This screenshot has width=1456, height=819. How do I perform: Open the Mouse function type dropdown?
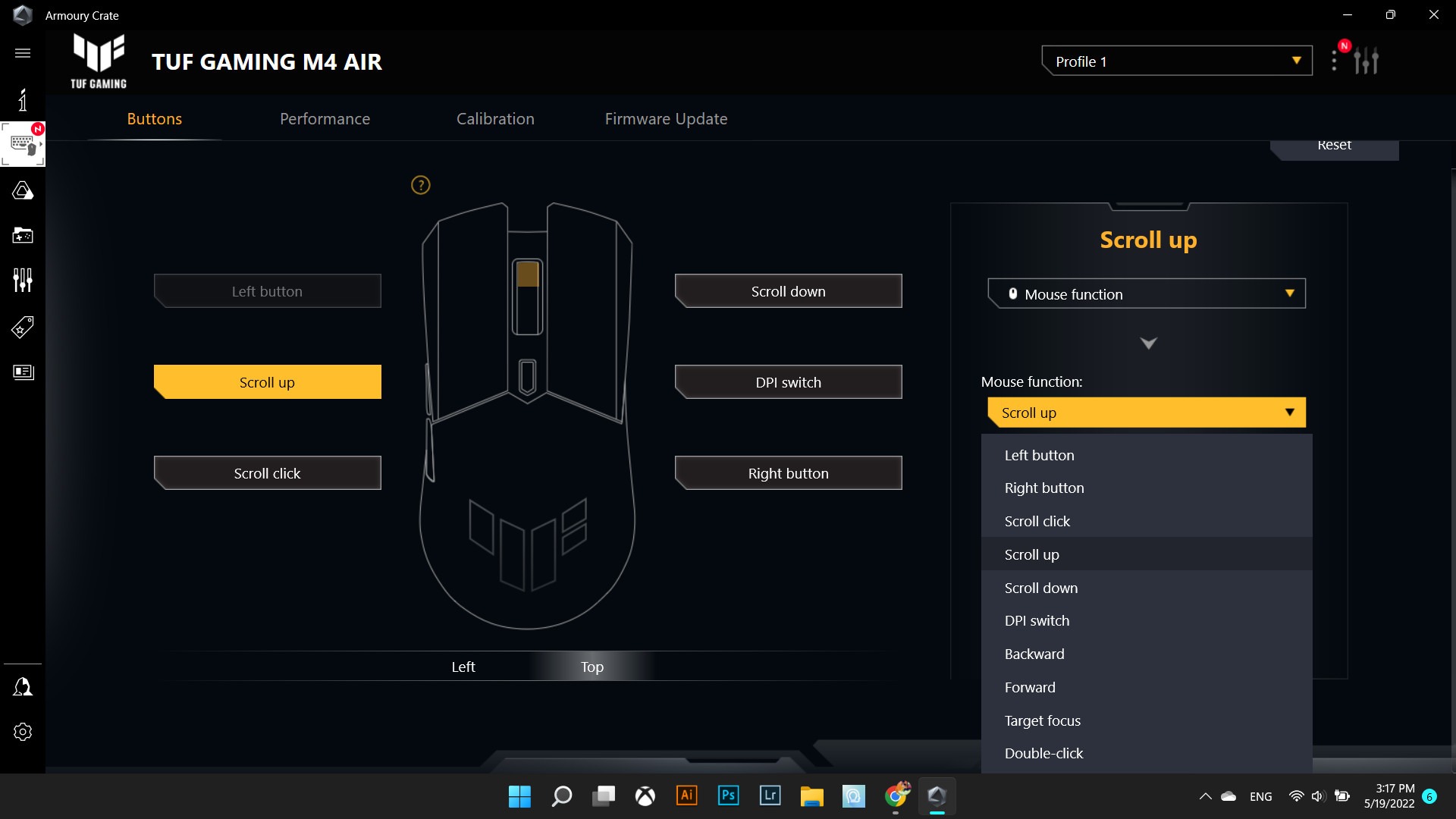point(1147,294)
